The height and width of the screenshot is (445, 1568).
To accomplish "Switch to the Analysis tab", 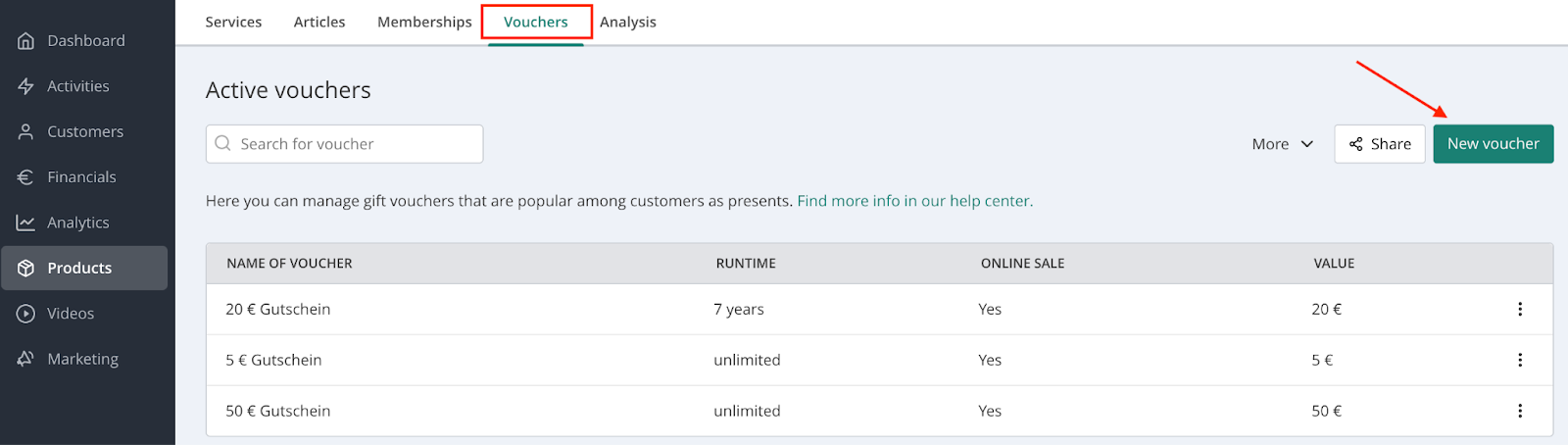I will (x=627, y=22).
